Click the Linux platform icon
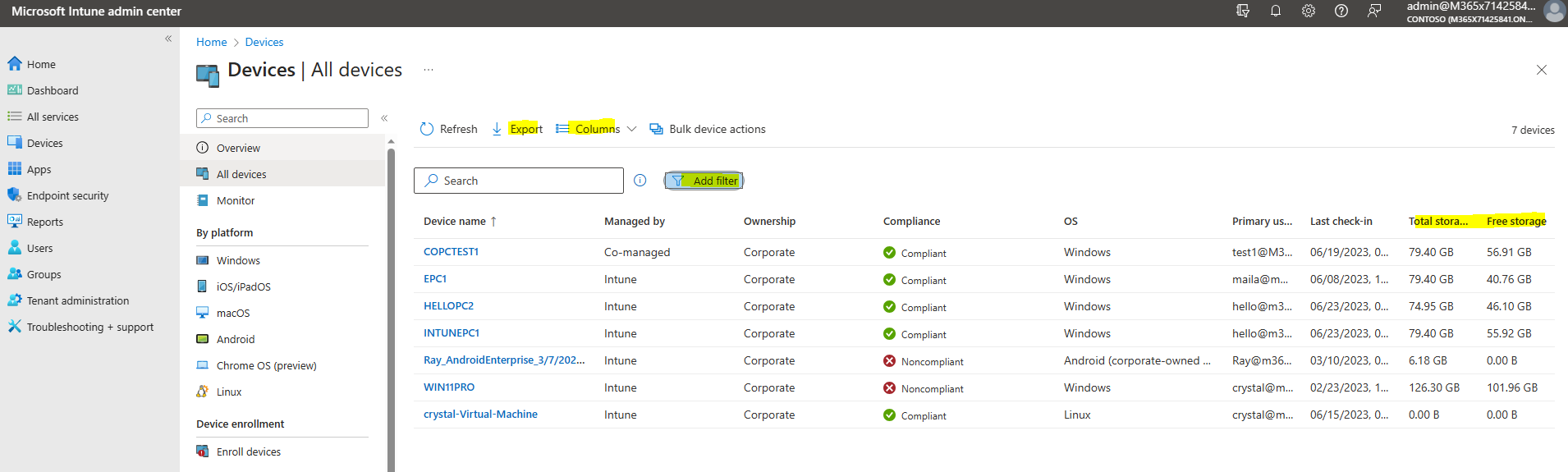Screen dimensions: 1568x472 [203, 391]
